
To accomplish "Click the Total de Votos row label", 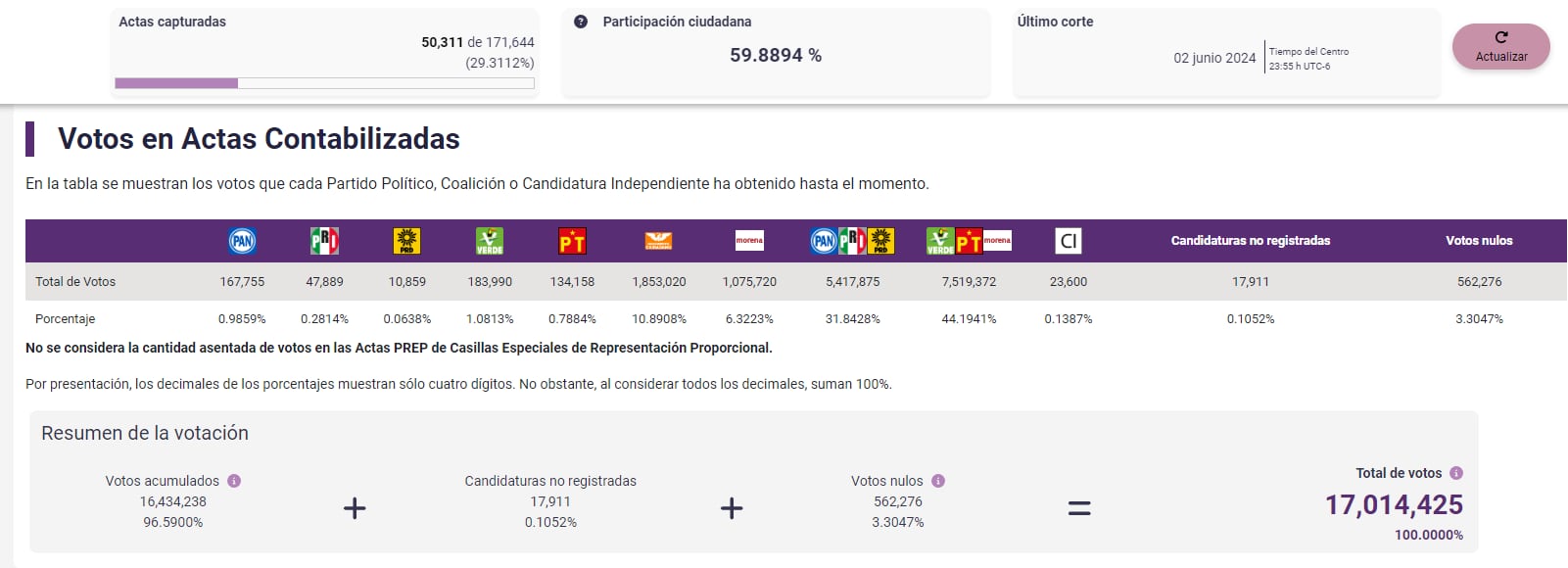I will (75, 282).
